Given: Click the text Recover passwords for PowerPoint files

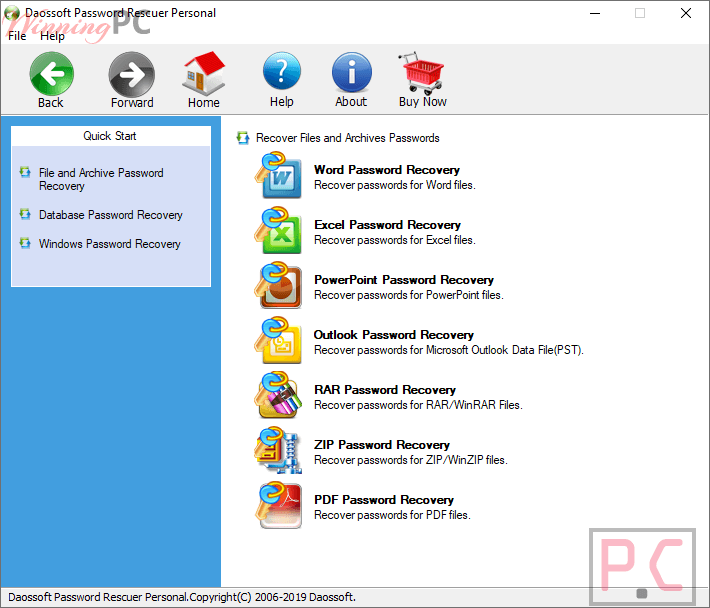Looking at the screenshot, I should click(x=409, y=295).
